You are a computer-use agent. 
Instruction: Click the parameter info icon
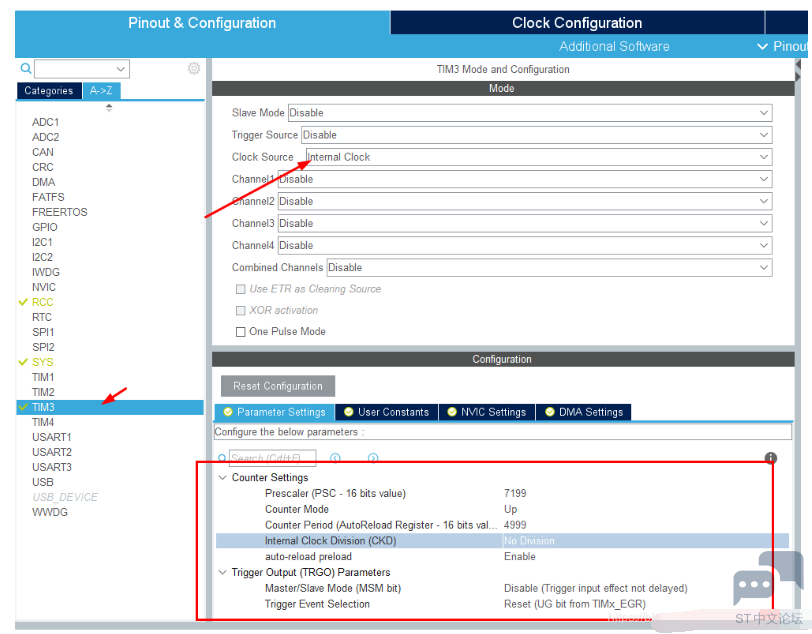click(771, 458)
